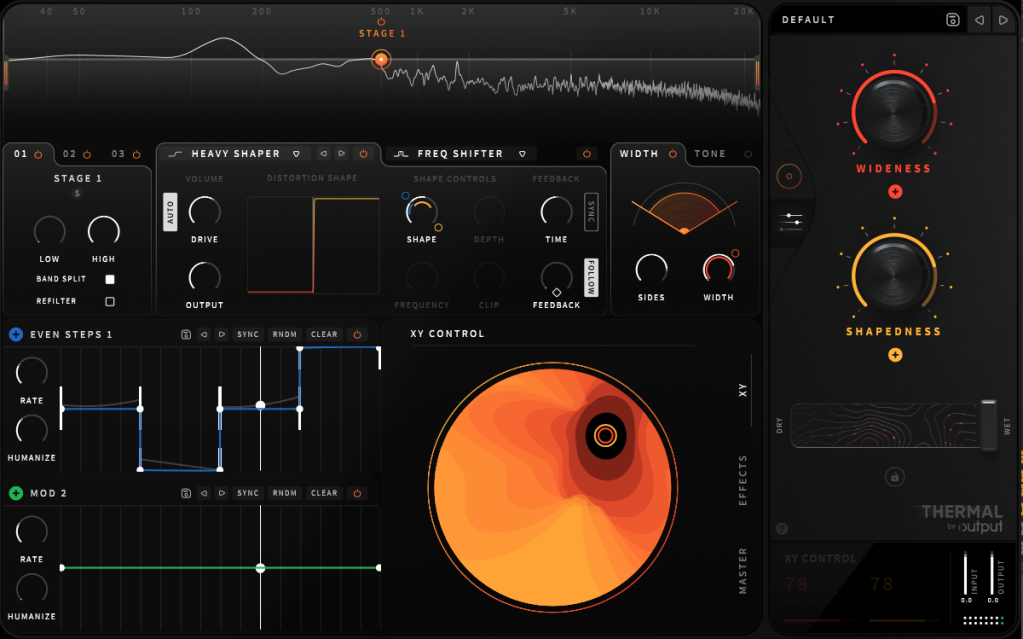The width and height of the screenshot is (1023, 639).
Task: Save the current preset with the disk icon
Action: pos(953,20)
